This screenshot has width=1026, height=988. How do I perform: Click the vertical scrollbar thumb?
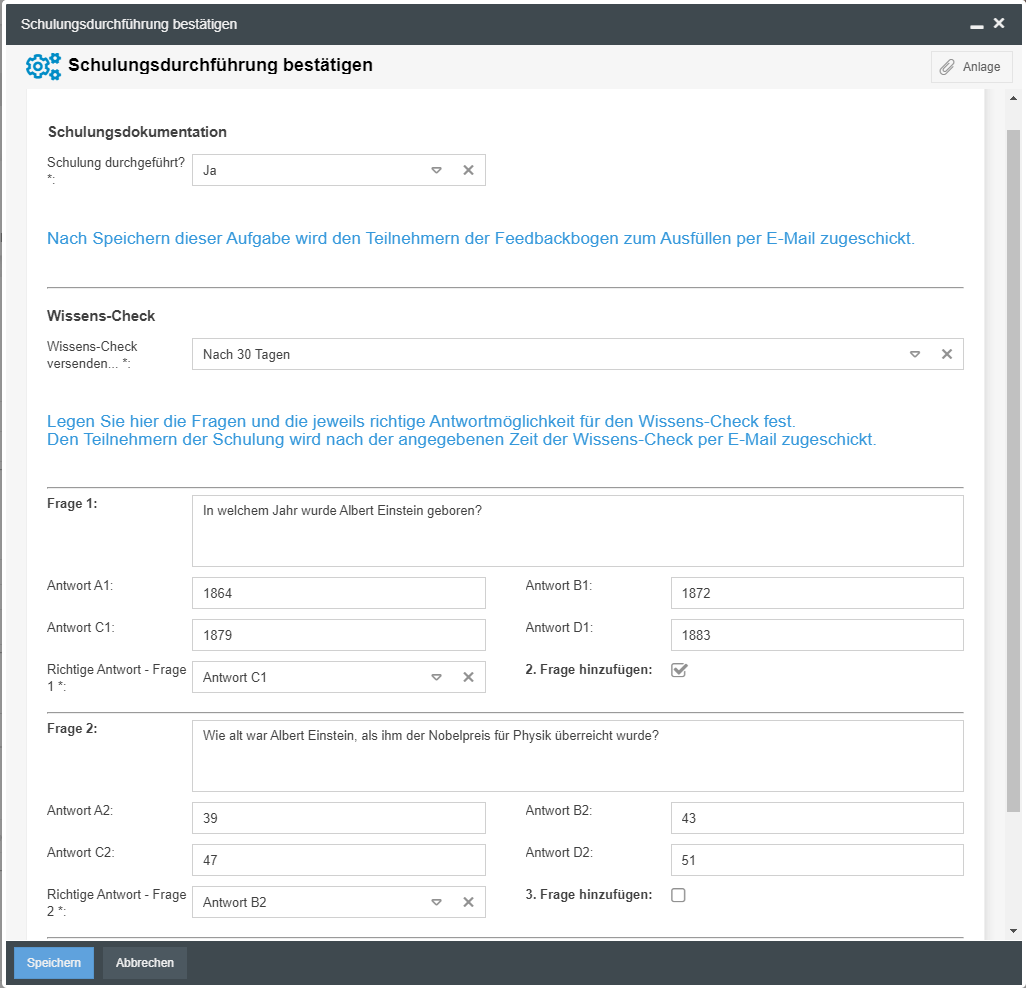[1014, 471]
